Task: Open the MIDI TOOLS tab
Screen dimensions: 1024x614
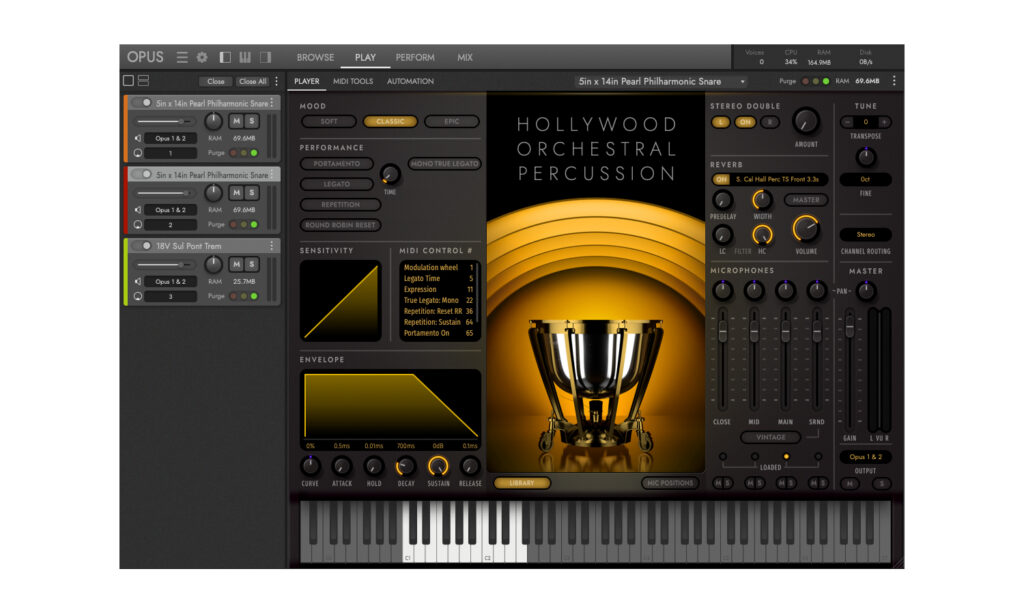Action: (x=353, y=81)
